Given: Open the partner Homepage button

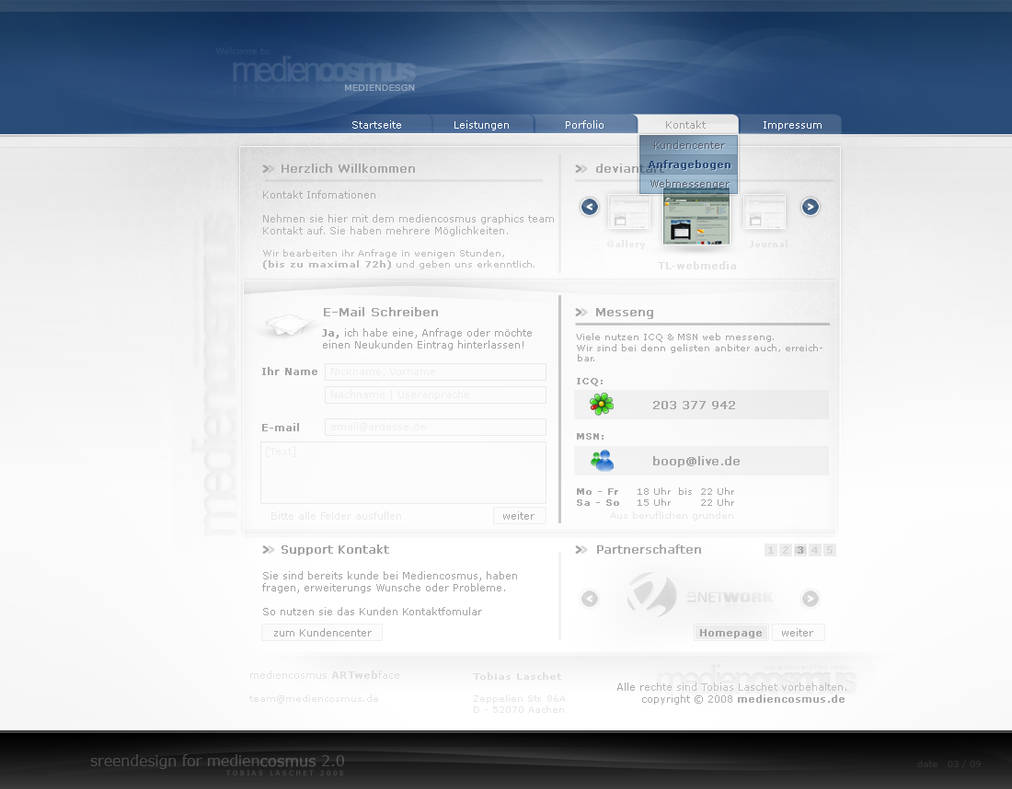Looking at the screenshot, I should (x=730, y=633).
